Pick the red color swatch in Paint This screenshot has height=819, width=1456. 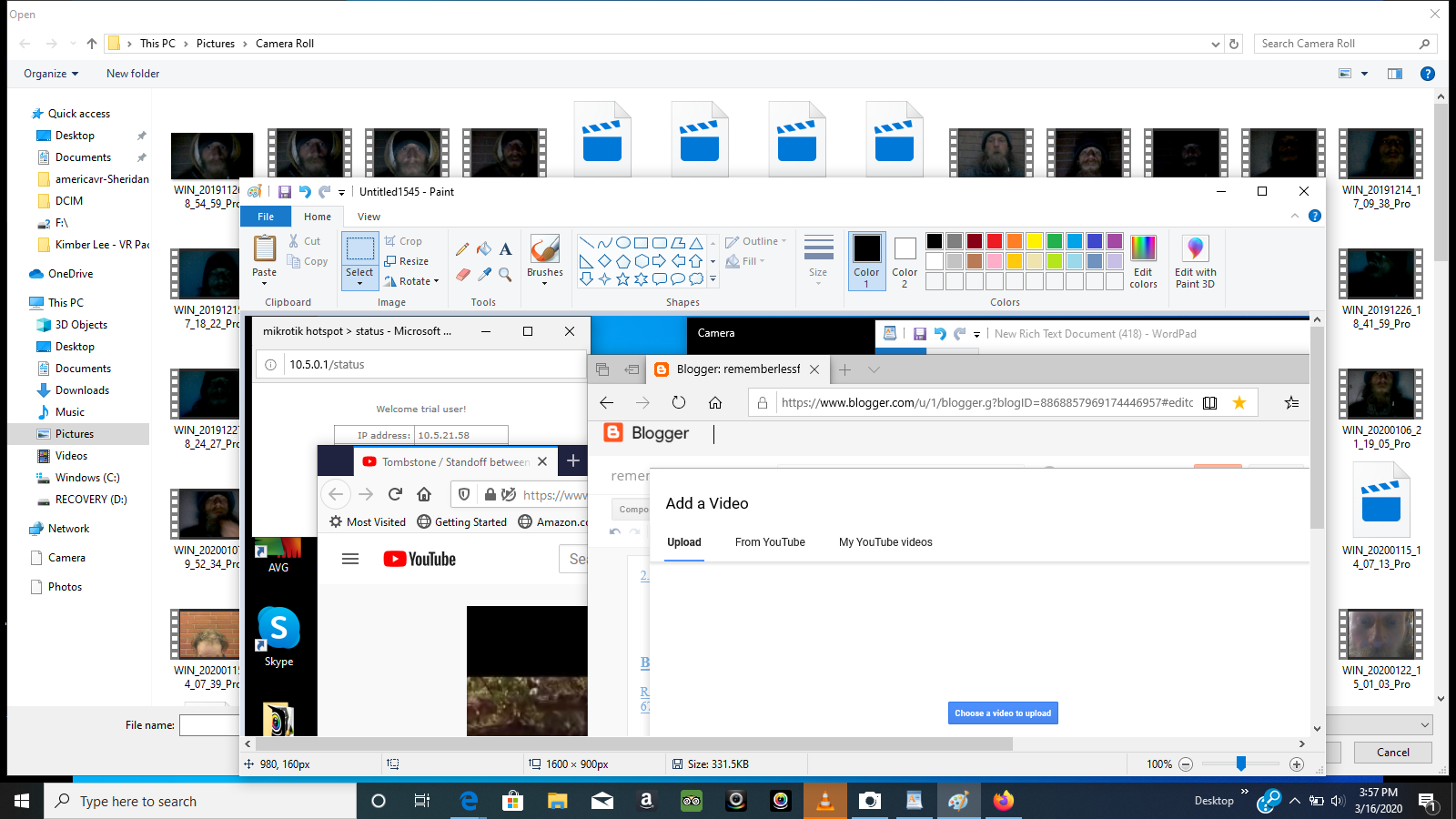click(x=995, y=241)
